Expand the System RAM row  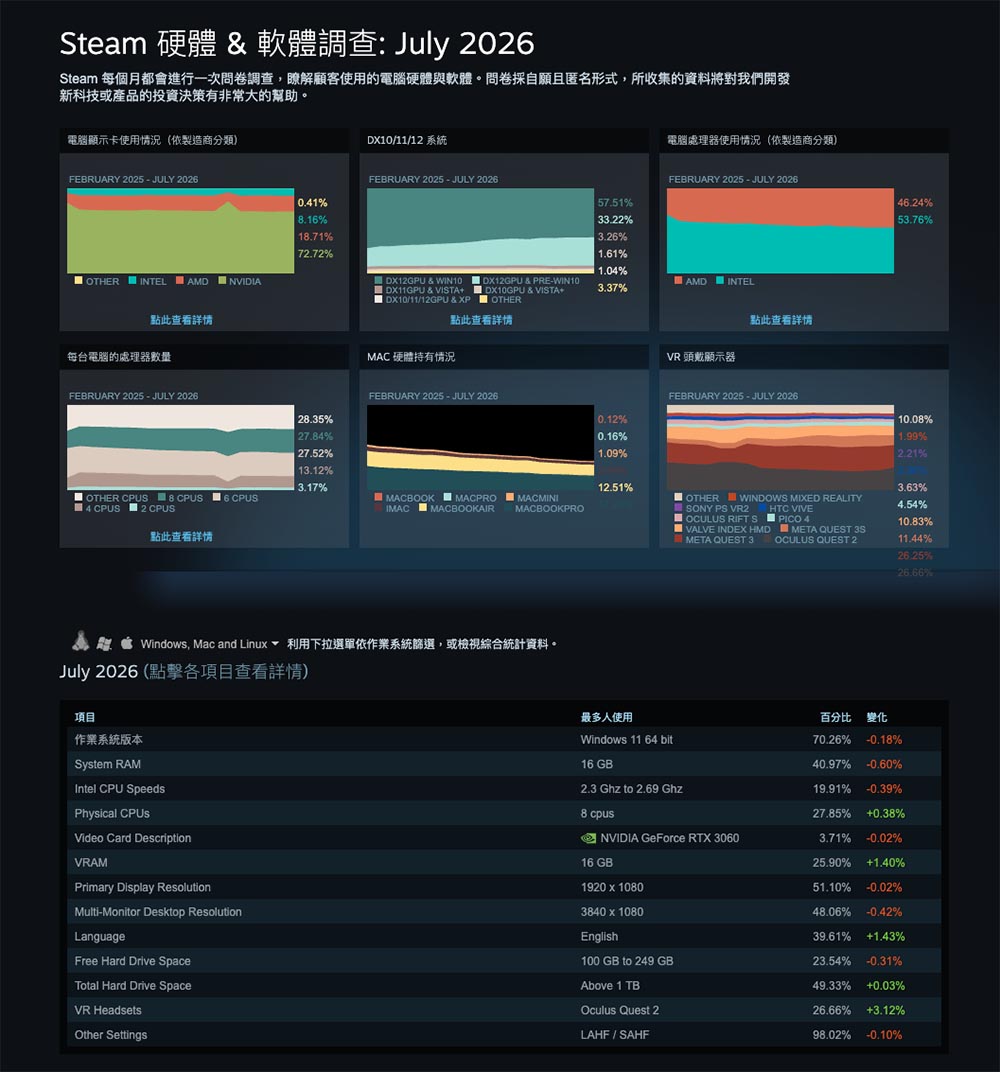coord(504,764)
